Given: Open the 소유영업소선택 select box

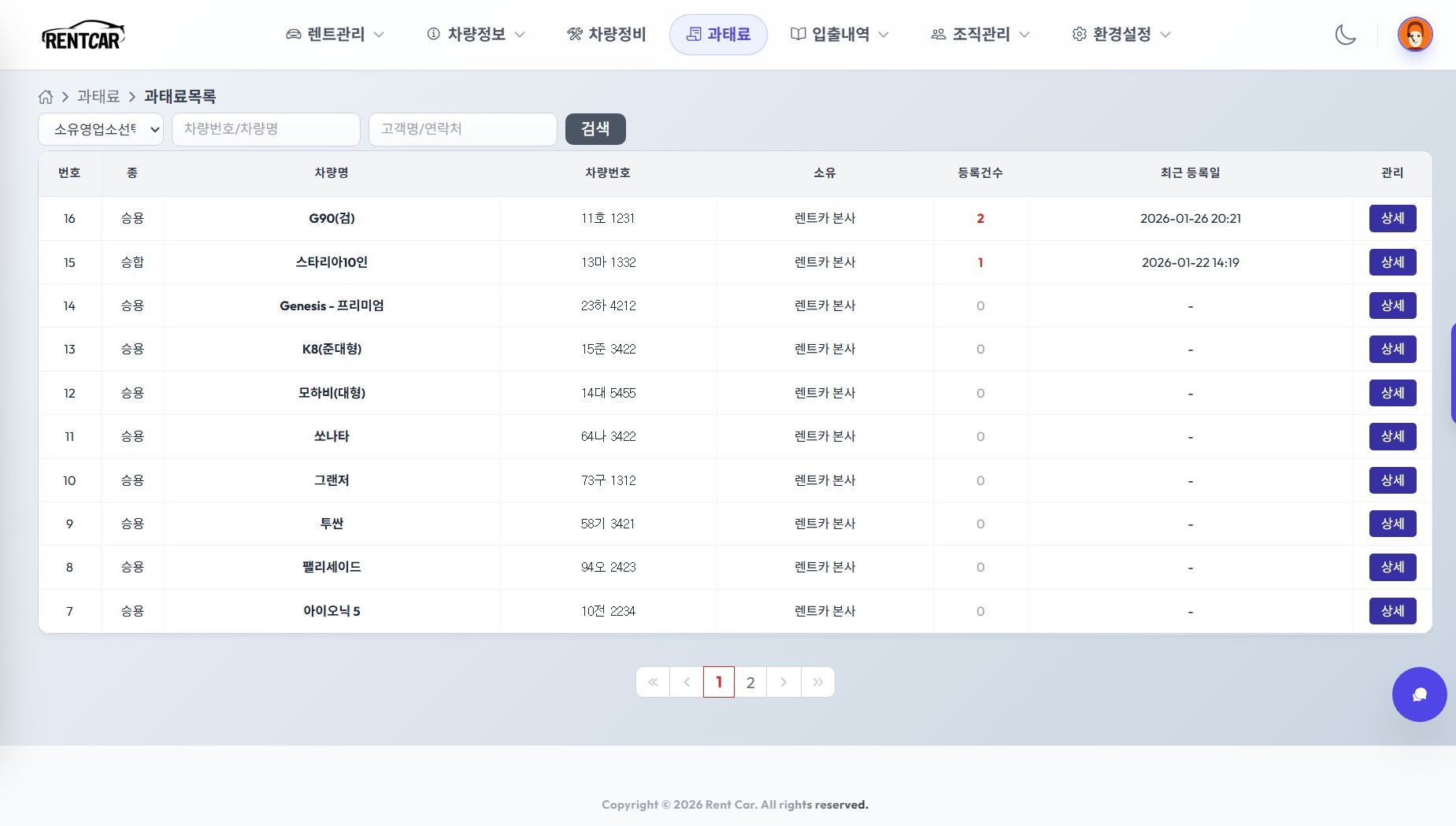Looking at the screenshot, I should pyautogui.click(x=101, y=129).
